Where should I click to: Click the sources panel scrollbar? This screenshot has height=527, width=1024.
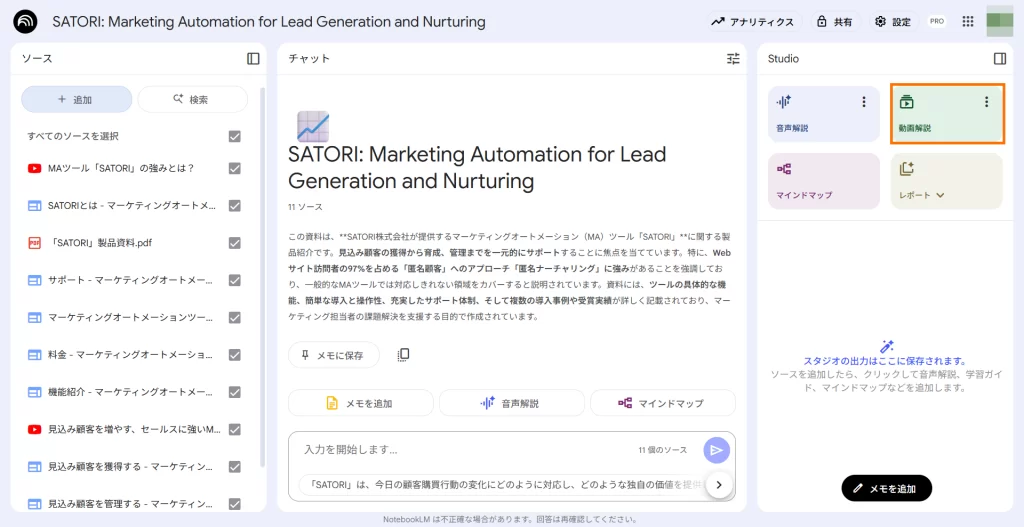[263, 278]
